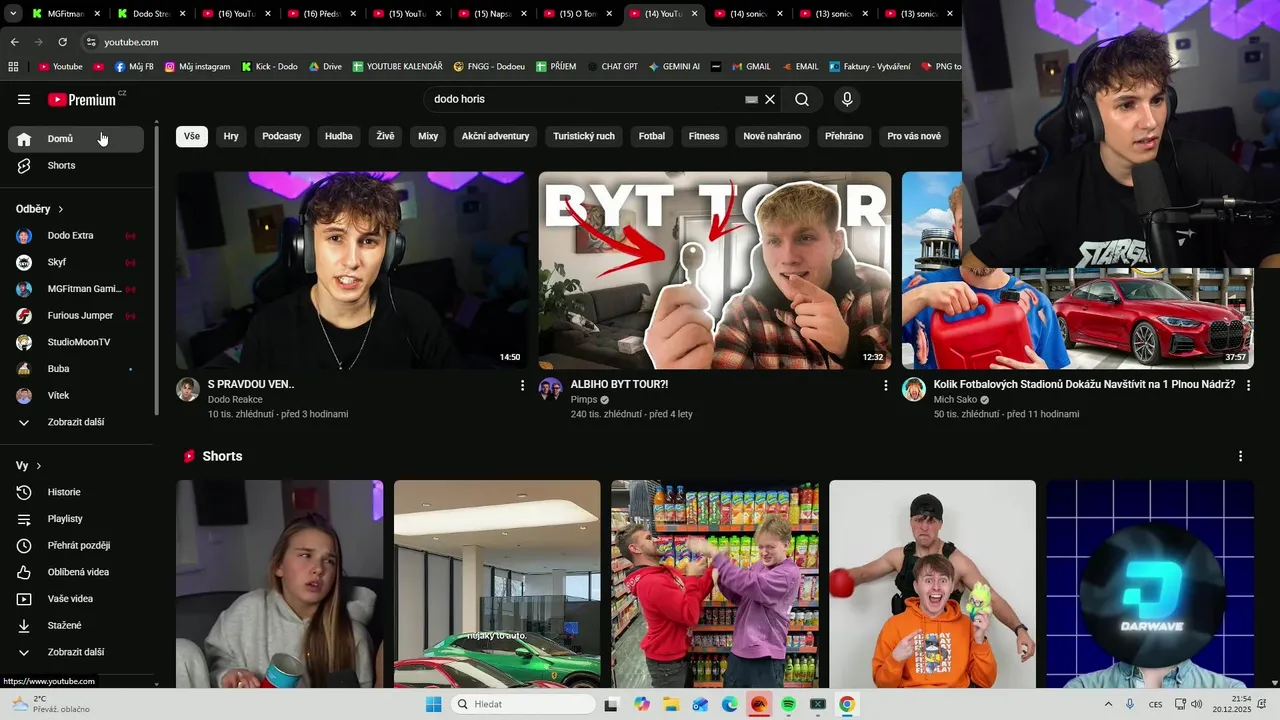This screenshot has height=720, width=1280.
Task: Open GEMINI AI bookmark
Action: pos(674,66)
